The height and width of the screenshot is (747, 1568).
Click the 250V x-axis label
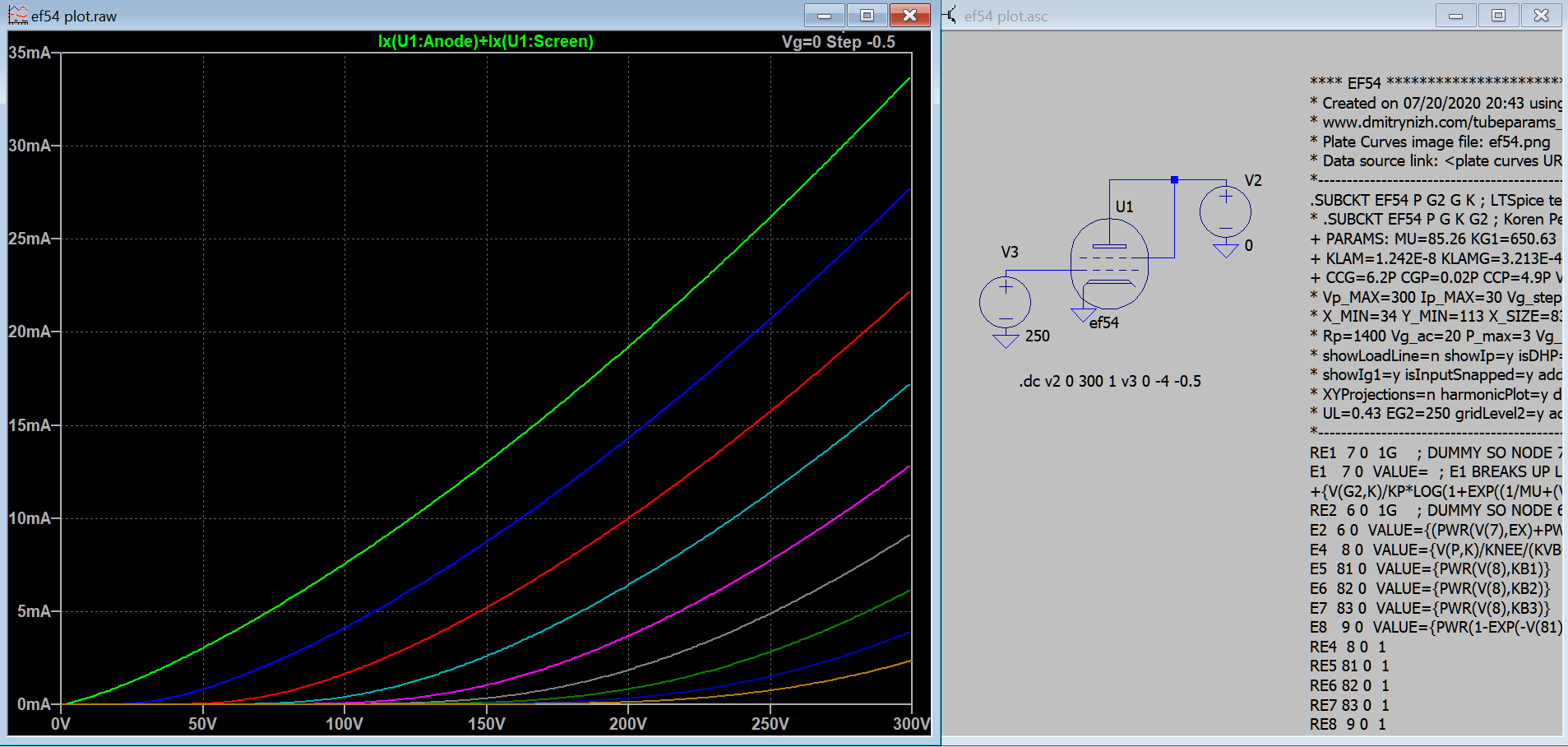[x=770, y=724]
